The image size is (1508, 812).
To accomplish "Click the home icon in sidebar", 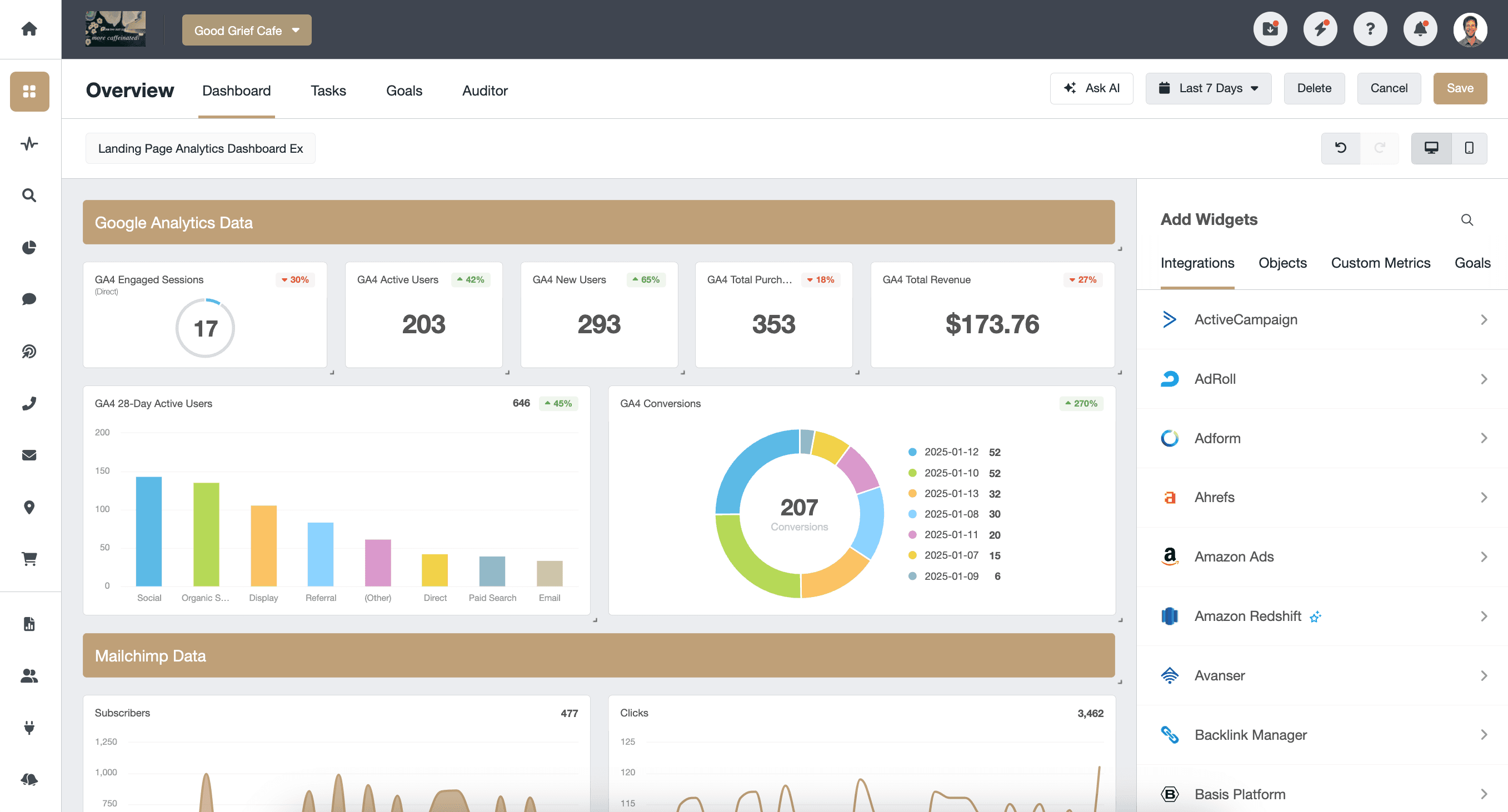I will point(29,29).
